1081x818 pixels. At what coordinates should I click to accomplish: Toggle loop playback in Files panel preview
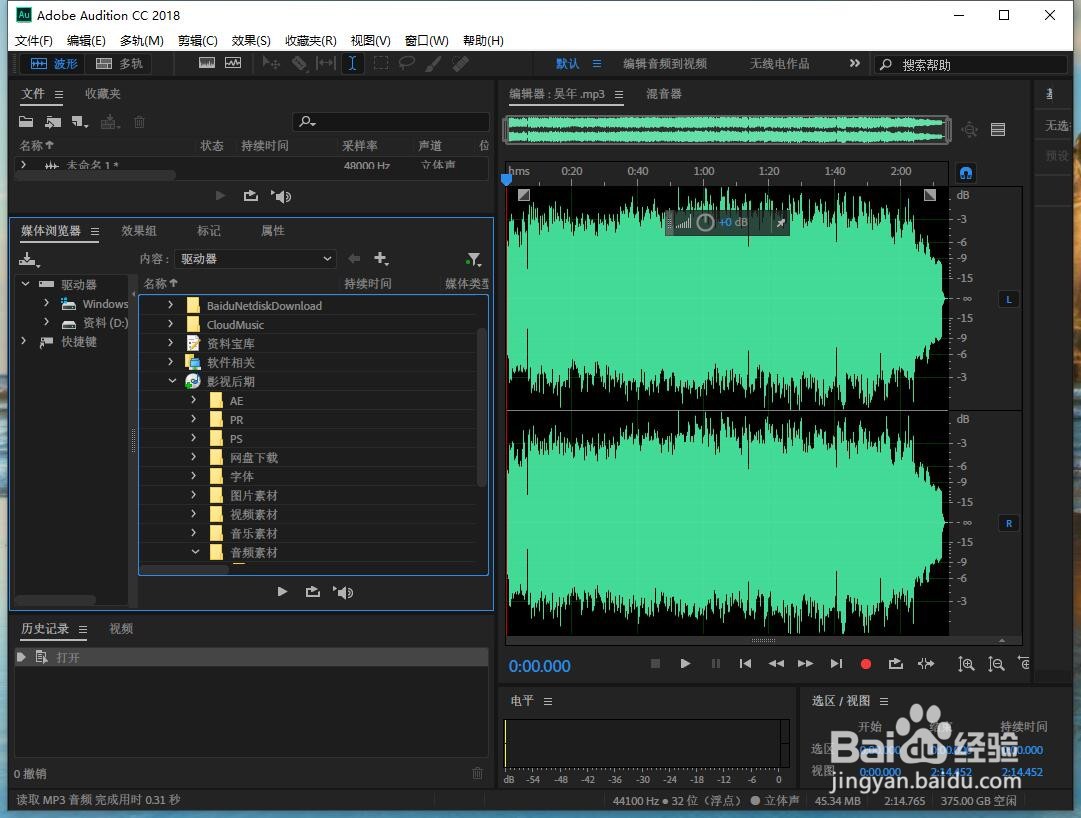[x=251, y=196]
